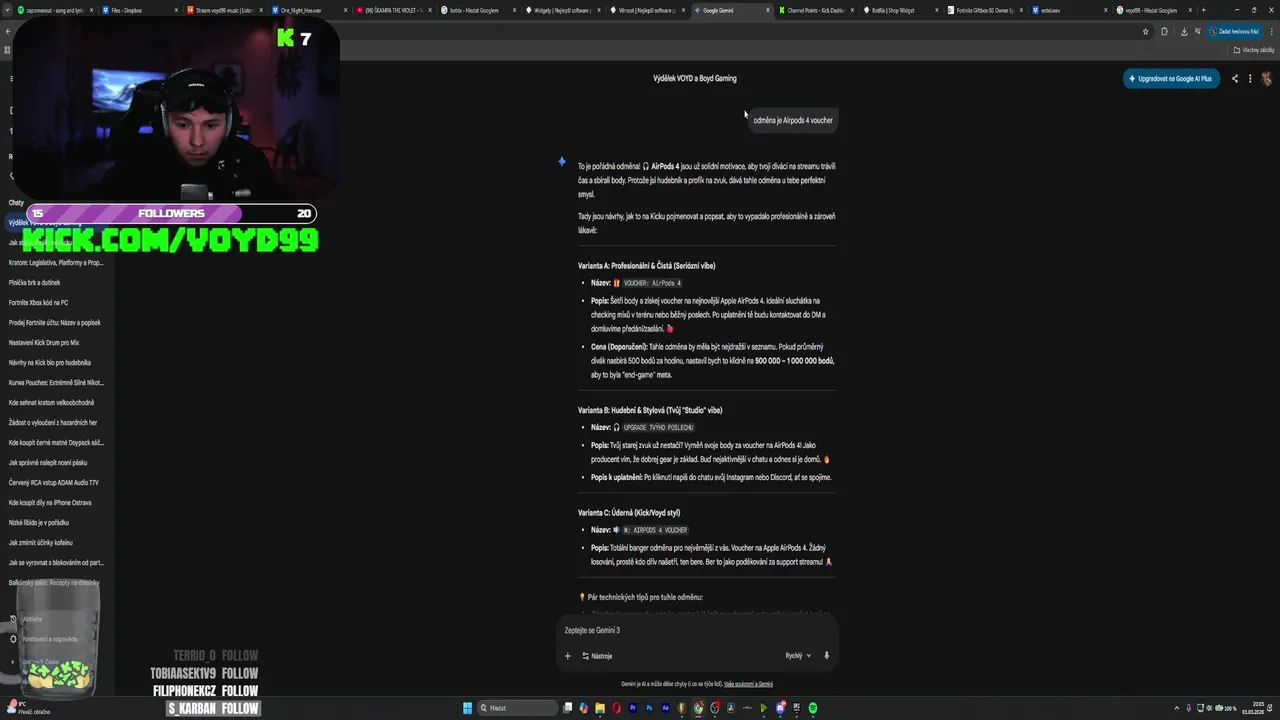Open Adobe Premiere Pro from the taskbar
Image resolution: width=1280 pixels, height=720 pixels.
click(632, 708)
